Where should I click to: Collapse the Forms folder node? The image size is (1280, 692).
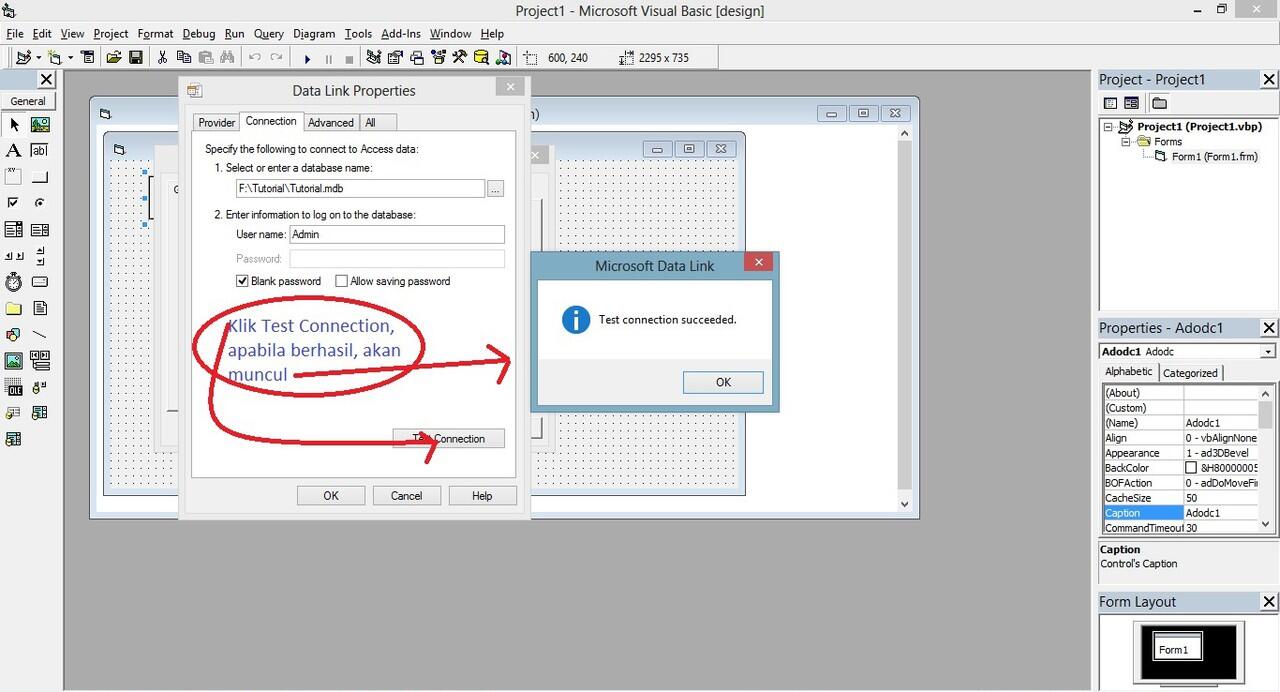(1126, 142)
